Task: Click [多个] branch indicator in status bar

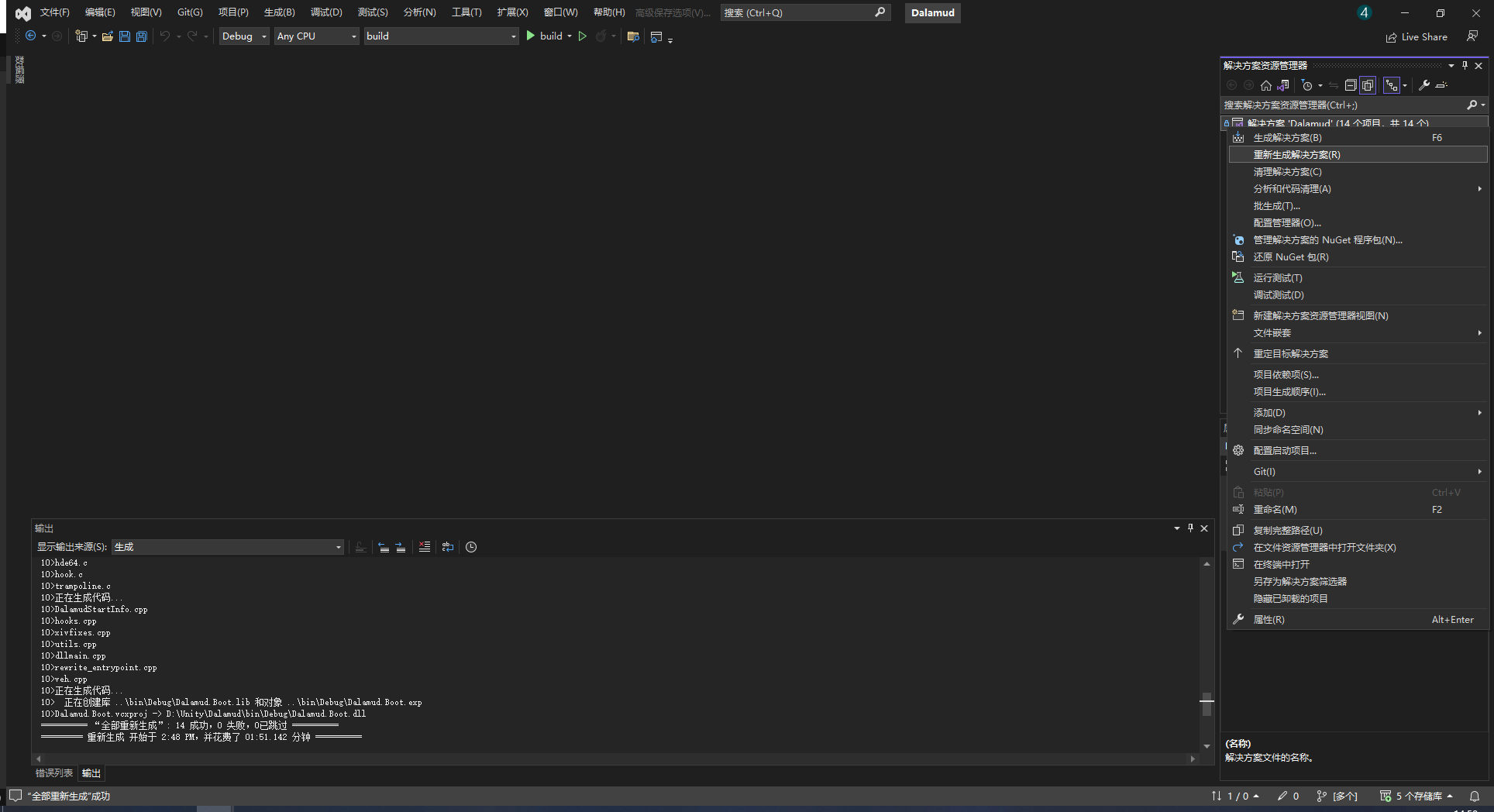Action: pos(1337,796)
